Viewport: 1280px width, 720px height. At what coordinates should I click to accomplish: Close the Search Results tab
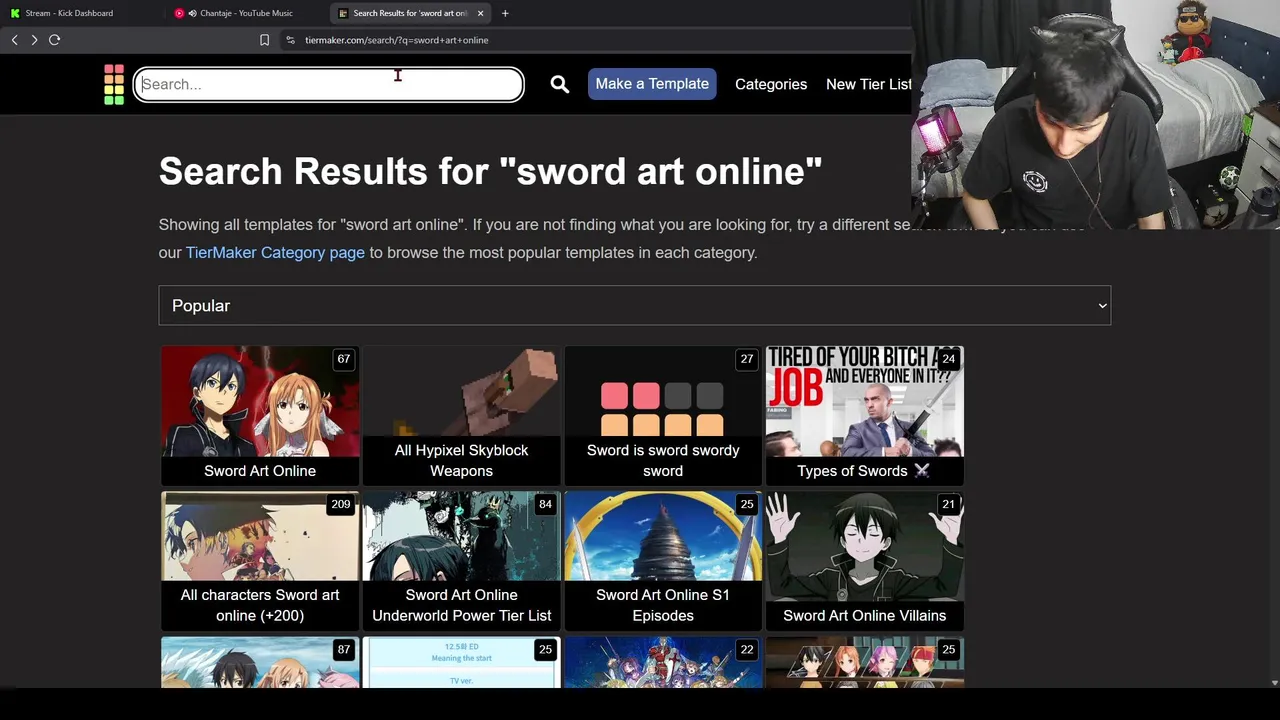pyautogui.click(x=480, y=13)
